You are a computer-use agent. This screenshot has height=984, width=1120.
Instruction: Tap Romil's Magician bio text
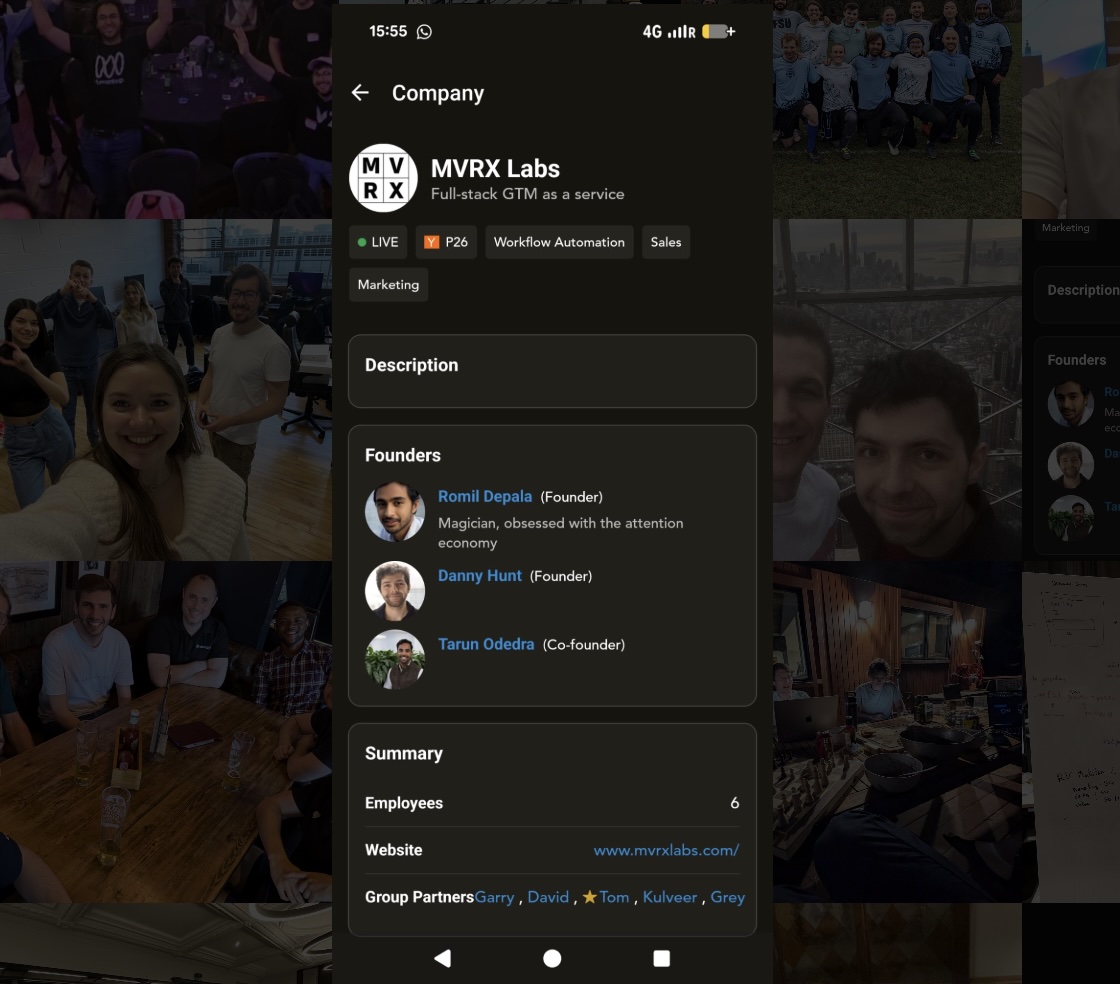pos(561,533)
